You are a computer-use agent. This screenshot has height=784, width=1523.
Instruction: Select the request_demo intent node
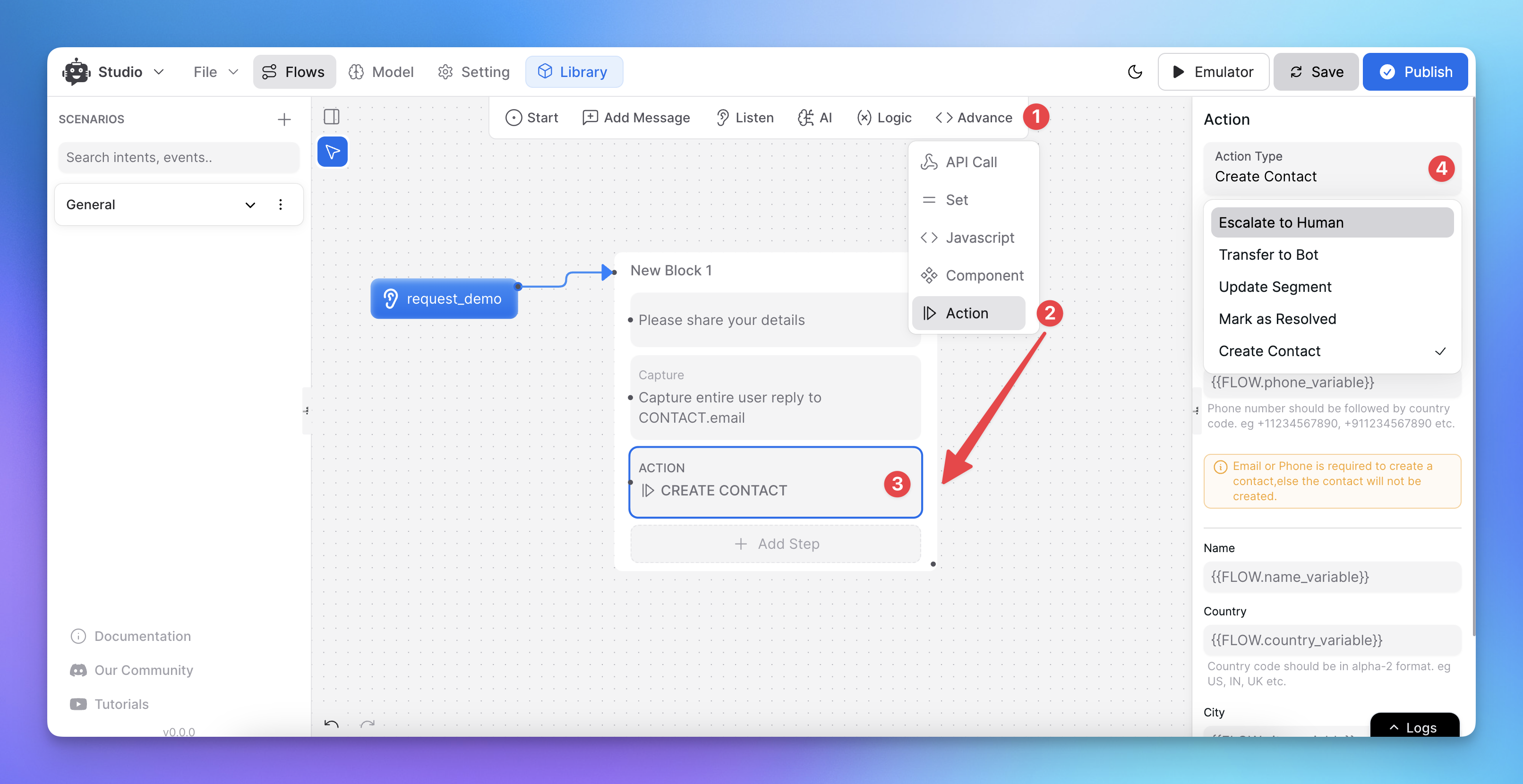click(444, 298)
